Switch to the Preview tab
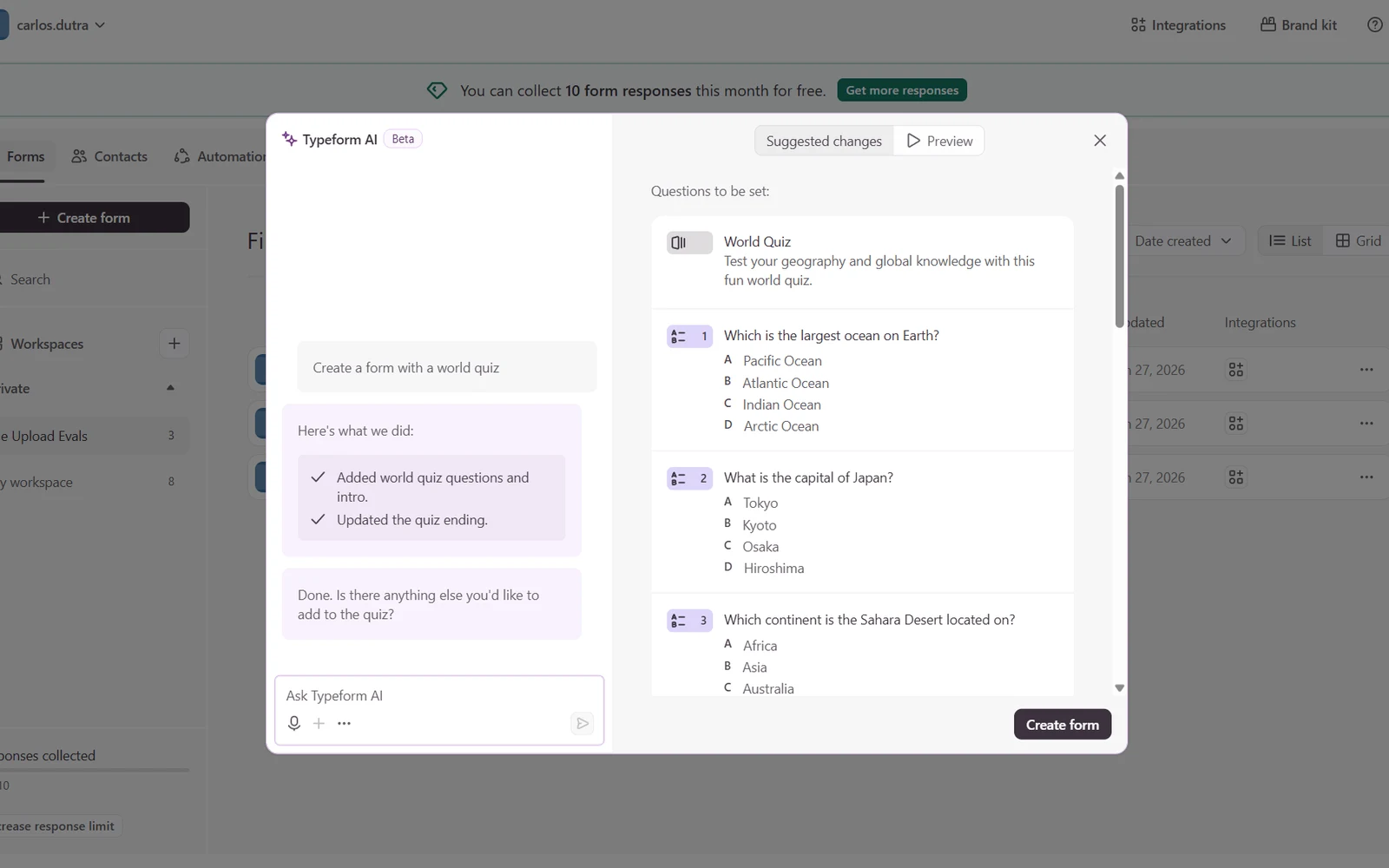 point(939,141)
